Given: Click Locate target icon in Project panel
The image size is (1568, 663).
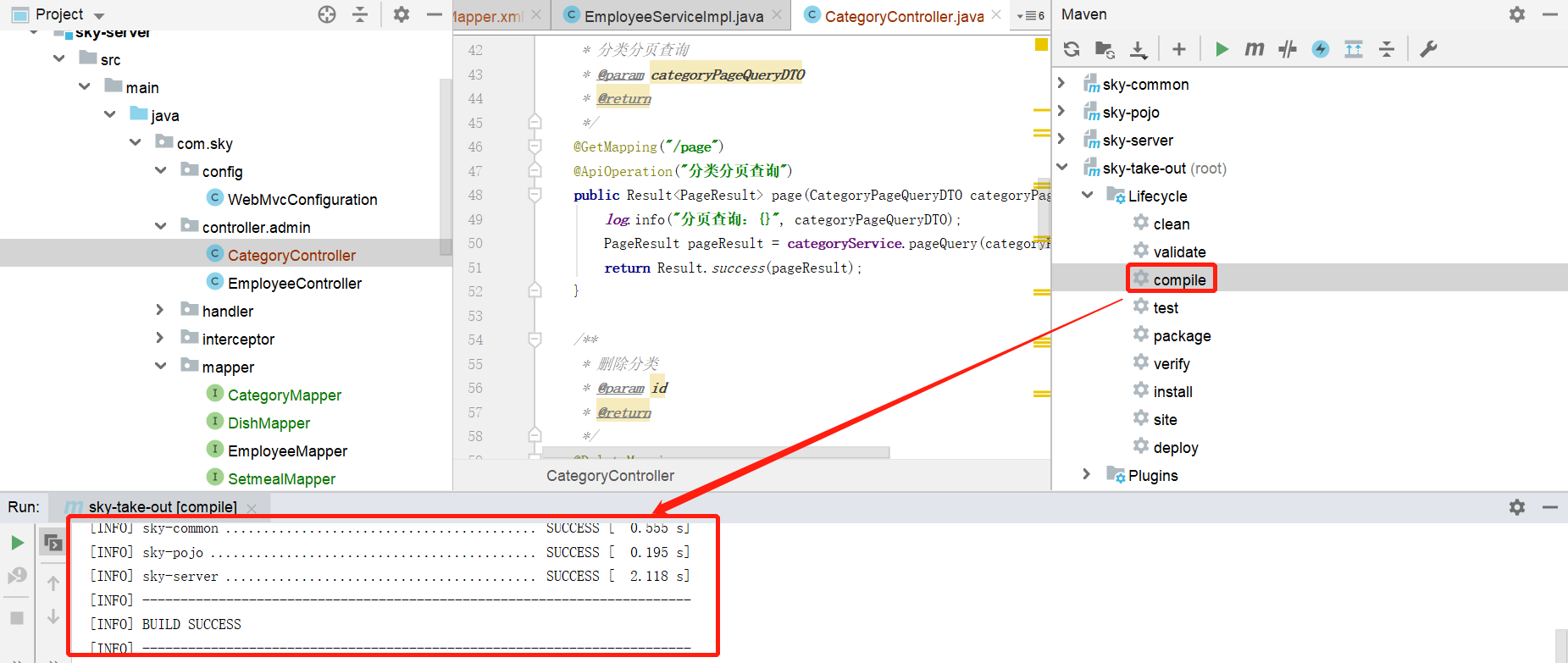Looking at the screenshot, I should click(327, 14).
